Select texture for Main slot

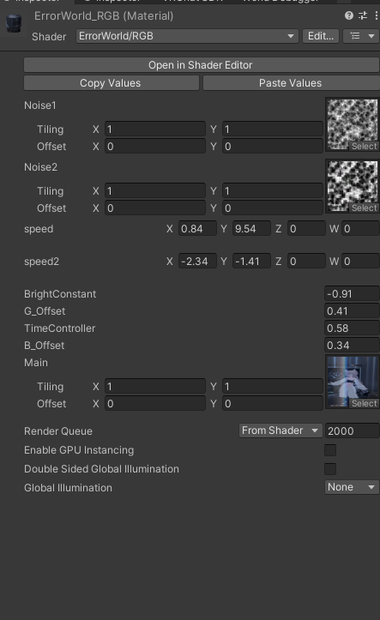[364, 403]
